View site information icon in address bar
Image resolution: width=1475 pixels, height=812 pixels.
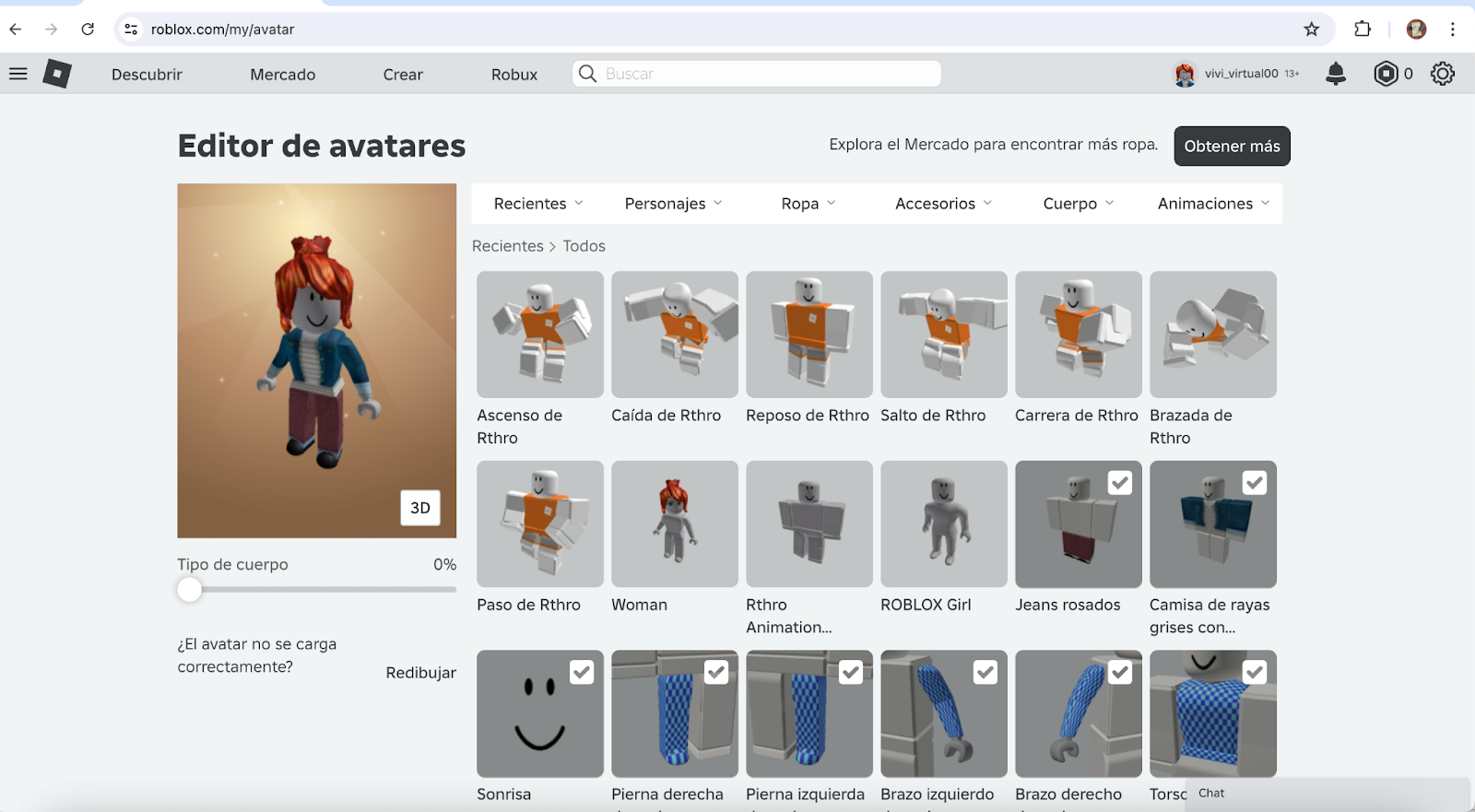pyautogui.click(x=132, y=29)
